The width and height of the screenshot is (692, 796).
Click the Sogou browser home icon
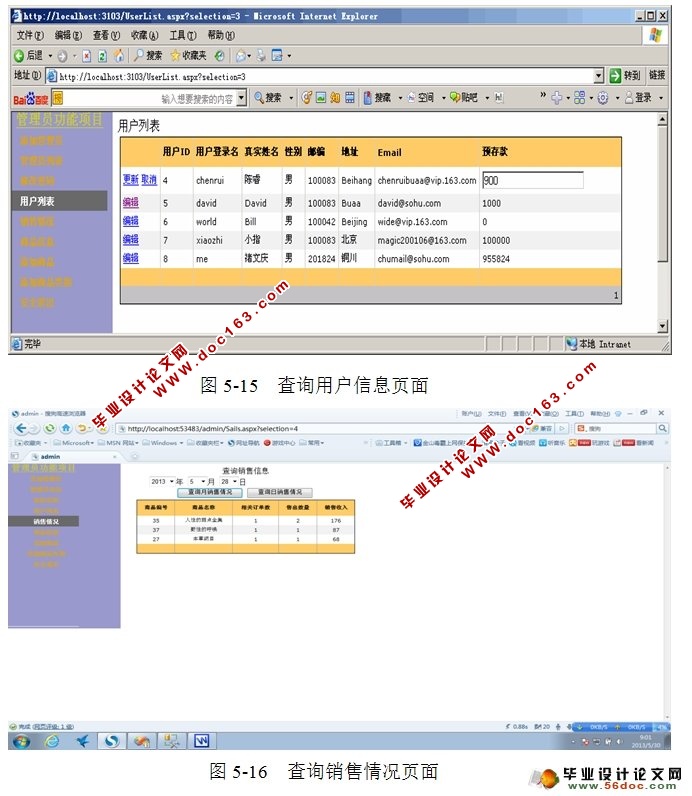pos(66,428)
